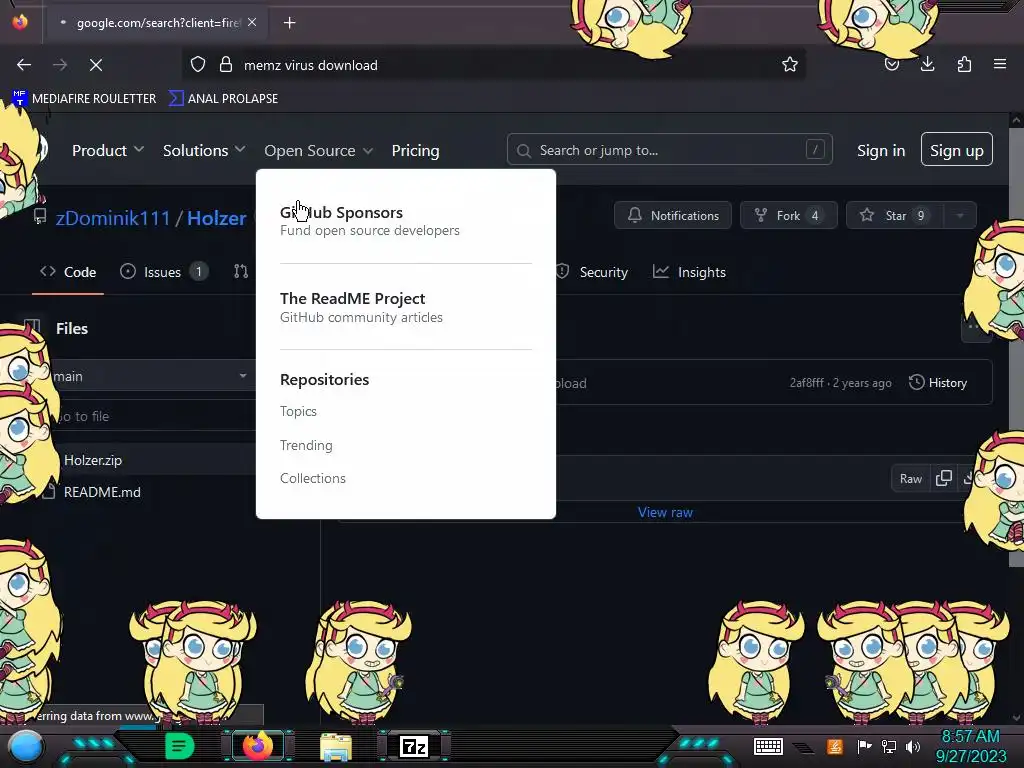Open the extensions puzzle icon
The image size is (1024, 768).
coord(964,65)
